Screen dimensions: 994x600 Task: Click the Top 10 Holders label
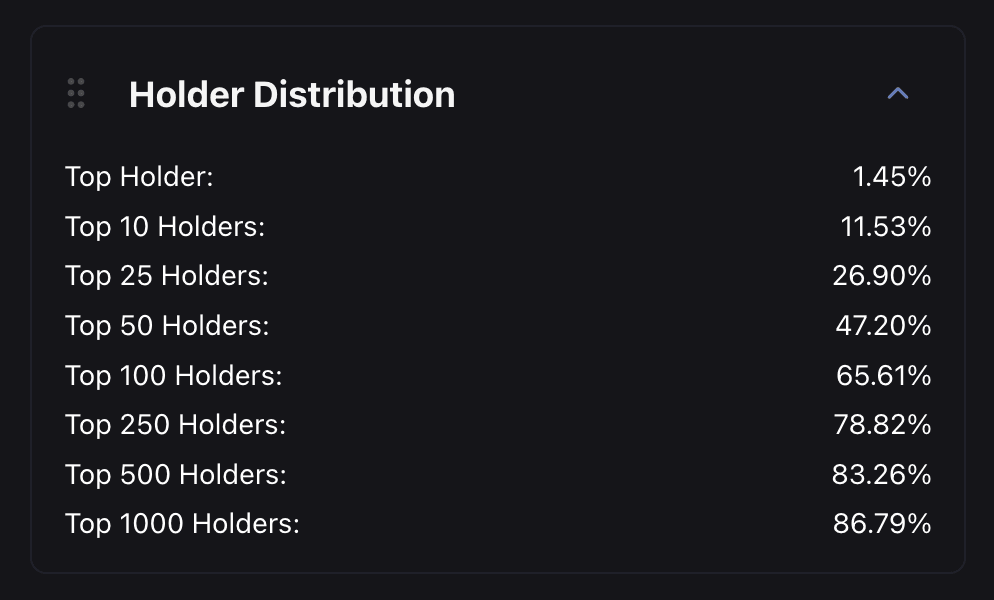coord(165,226)
